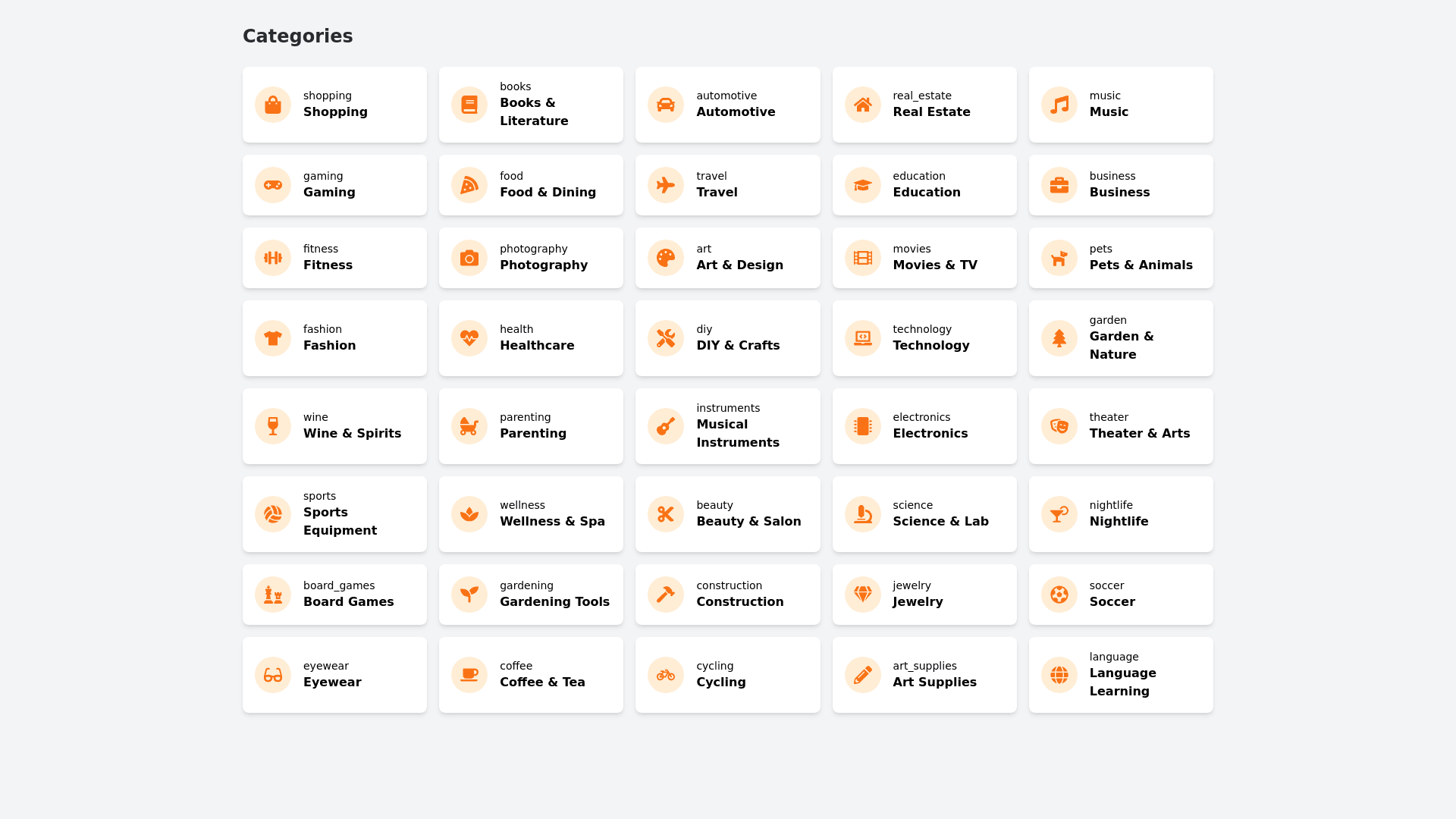This screenshot has height=819, width=1456.
Task: Select the film strip Movies icon
Action: point(863,258)
